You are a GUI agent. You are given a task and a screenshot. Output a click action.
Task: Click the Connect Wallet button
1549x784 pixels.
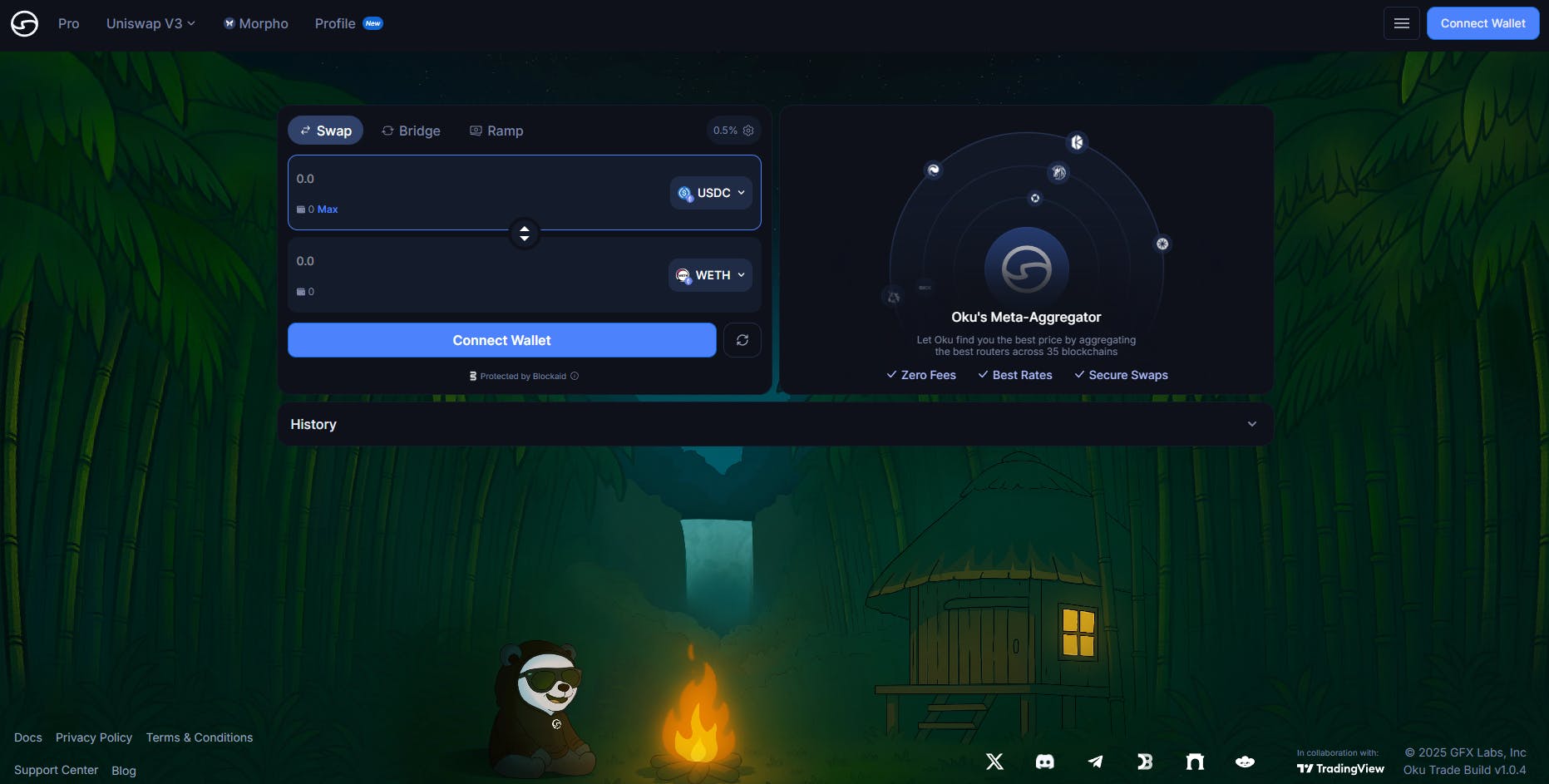(501, 339)
